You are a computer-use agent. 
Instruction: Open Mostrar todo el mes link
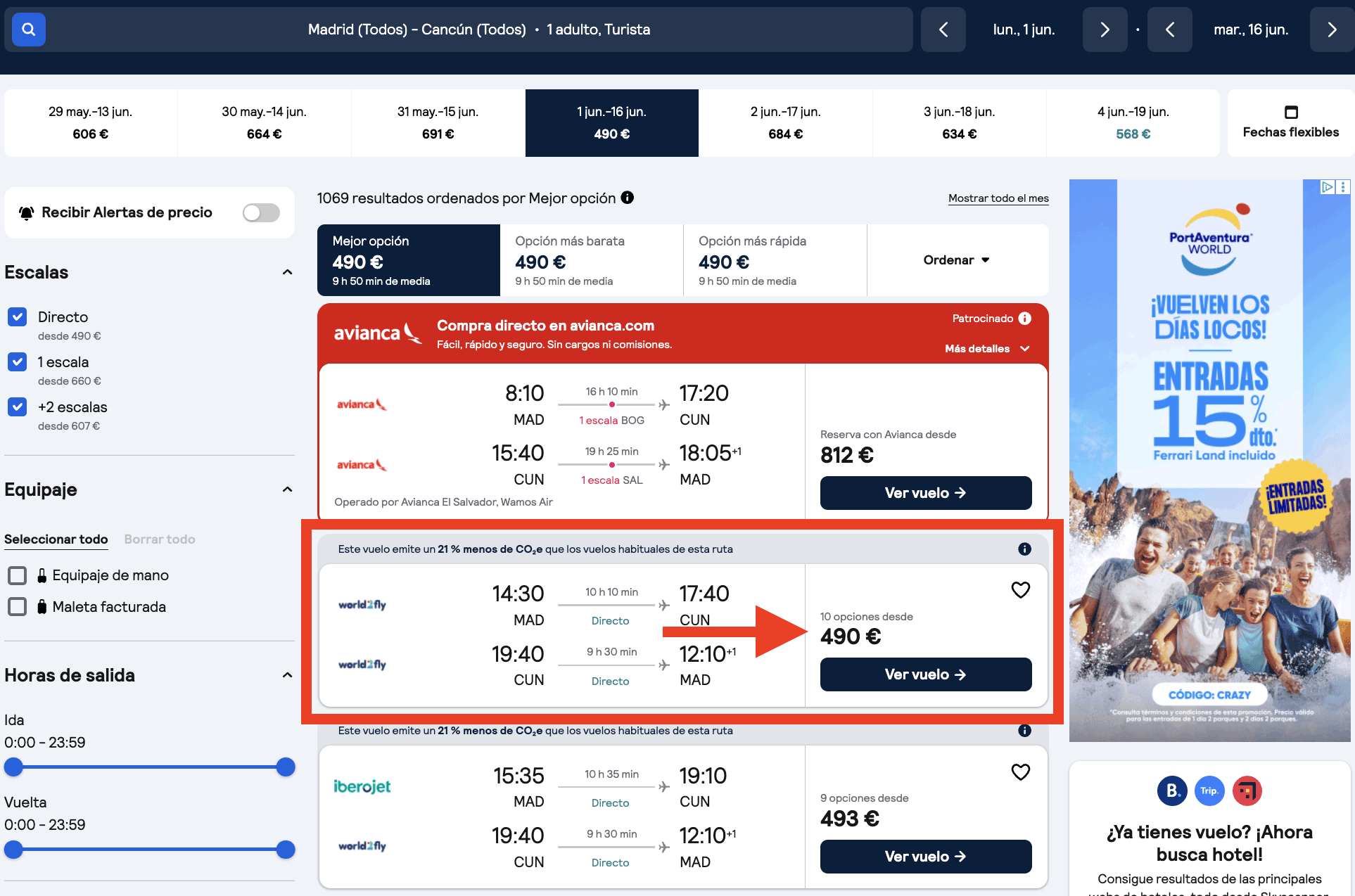[x=998, y=198]
